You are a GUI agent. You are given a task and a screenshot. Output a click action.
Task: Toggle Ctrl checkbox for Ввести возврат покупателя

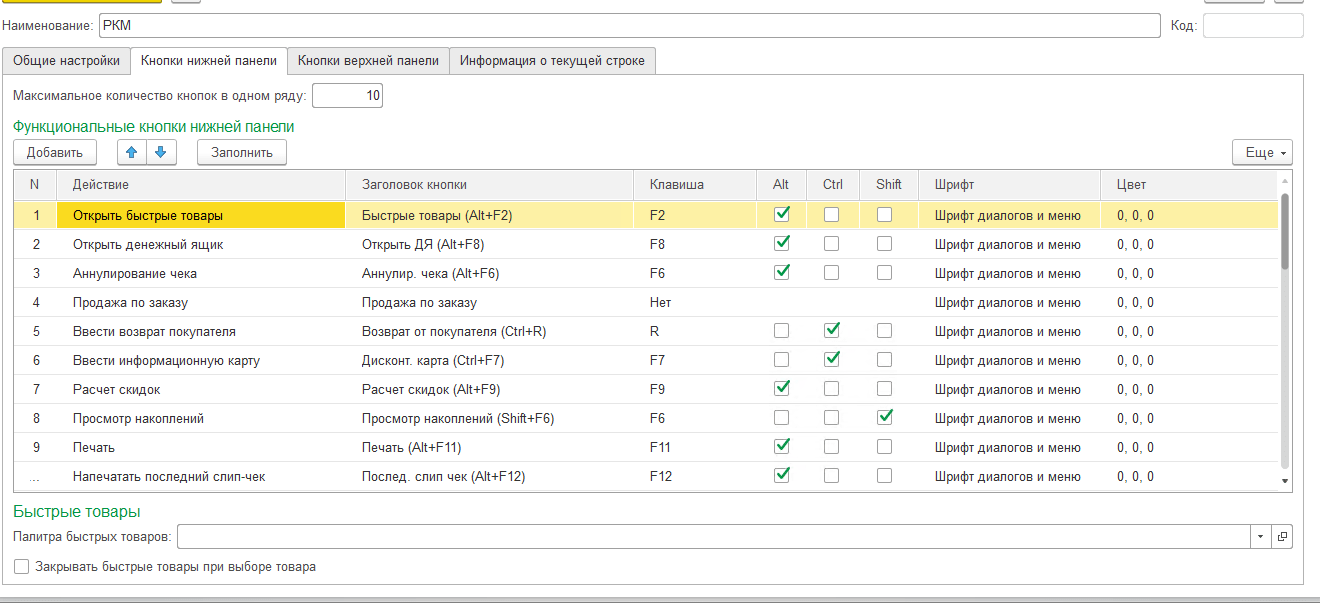click(x=831, y=330)
